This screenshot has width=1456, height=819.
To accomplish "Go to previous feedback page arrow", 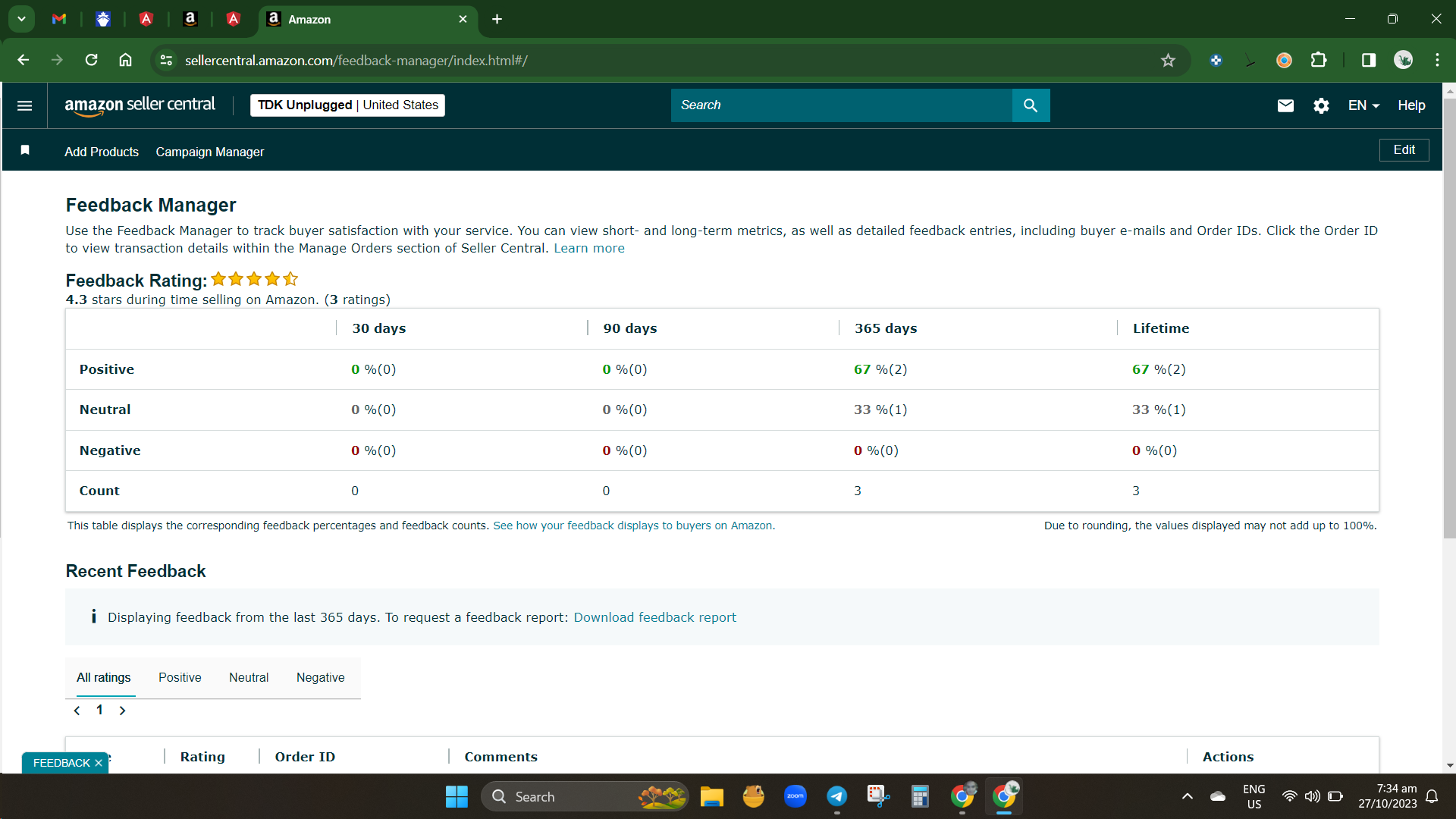I will pos(77,711).
